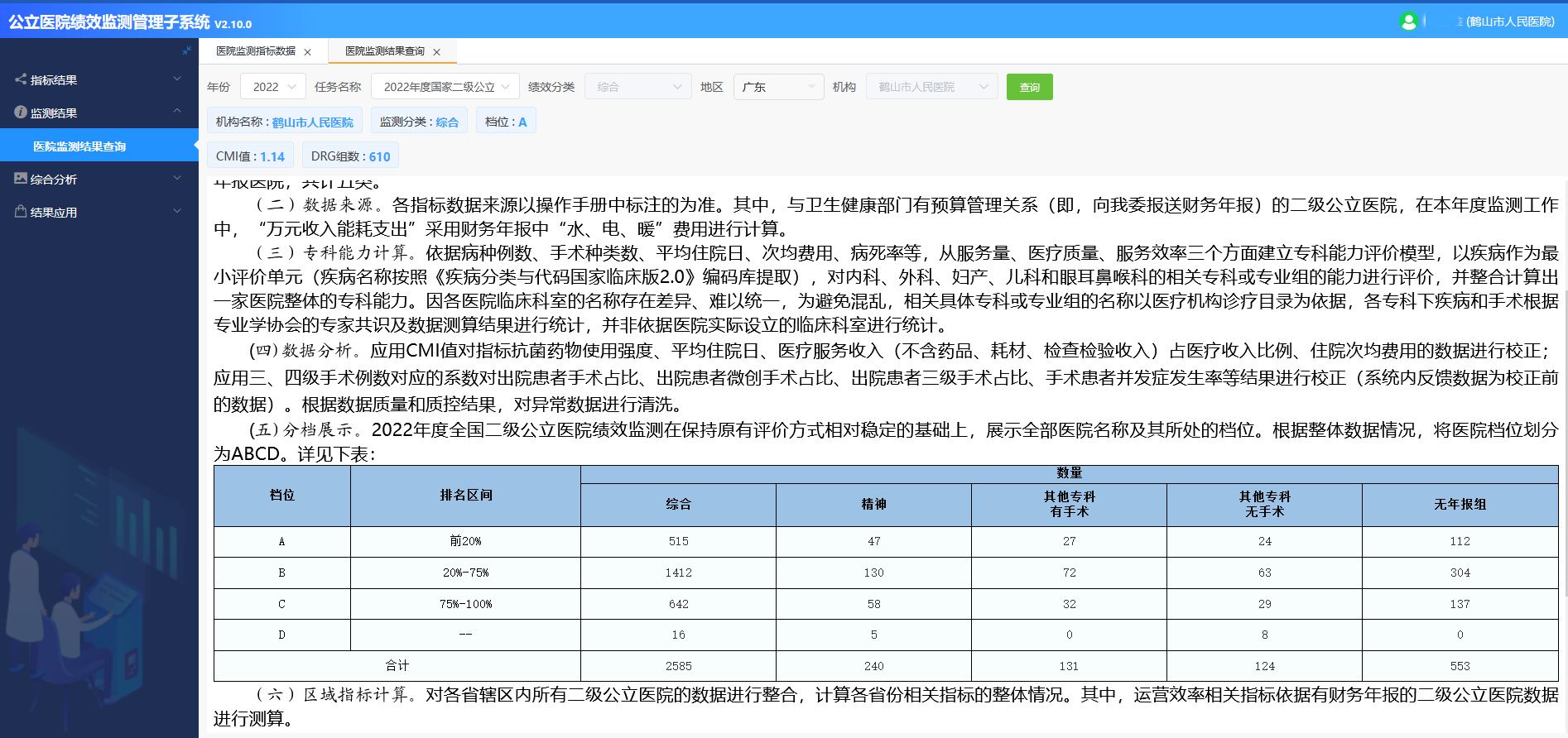Expand the 指标结果 menu chevron
Image resolution: width=1568 pixels, height=738 pixels.
pos(177,79)
